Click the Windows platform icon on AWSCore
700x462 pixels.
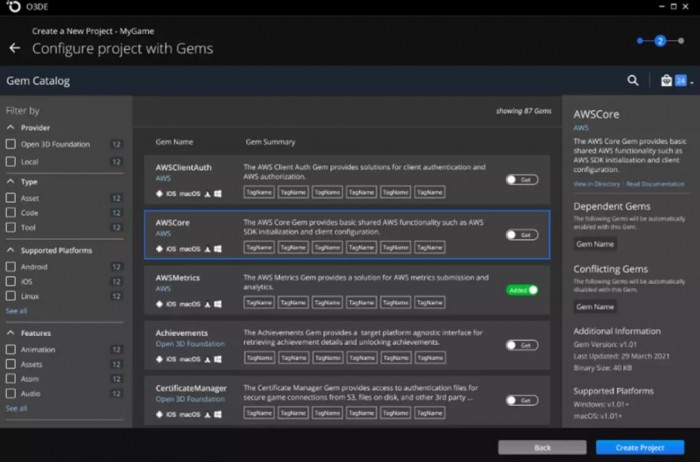[217, 249]
